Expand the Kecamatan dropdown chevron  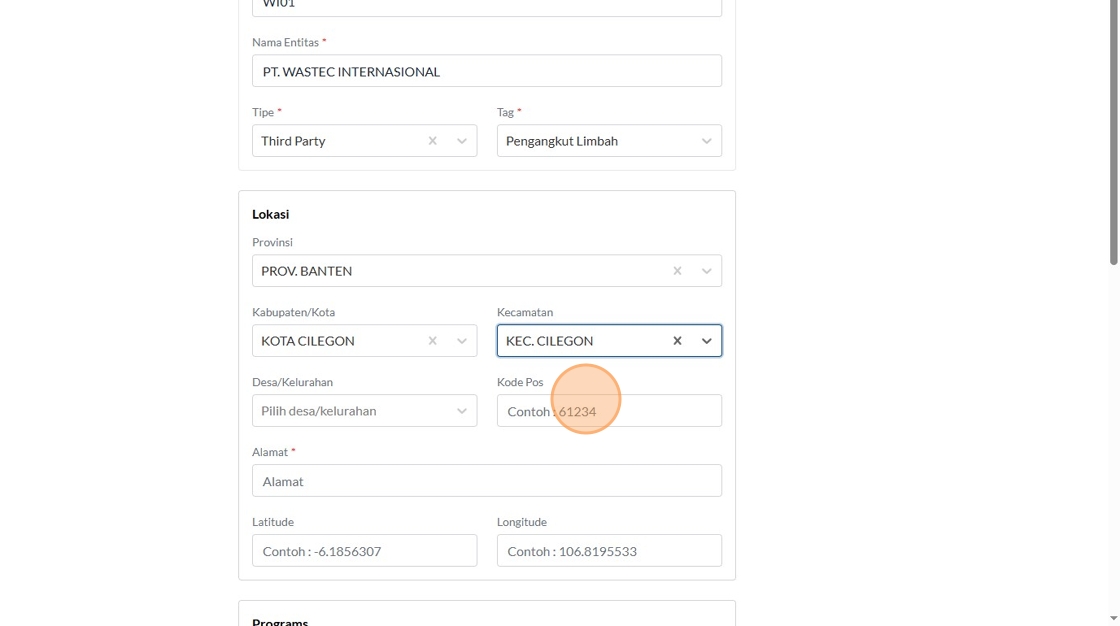coord(706,341)
